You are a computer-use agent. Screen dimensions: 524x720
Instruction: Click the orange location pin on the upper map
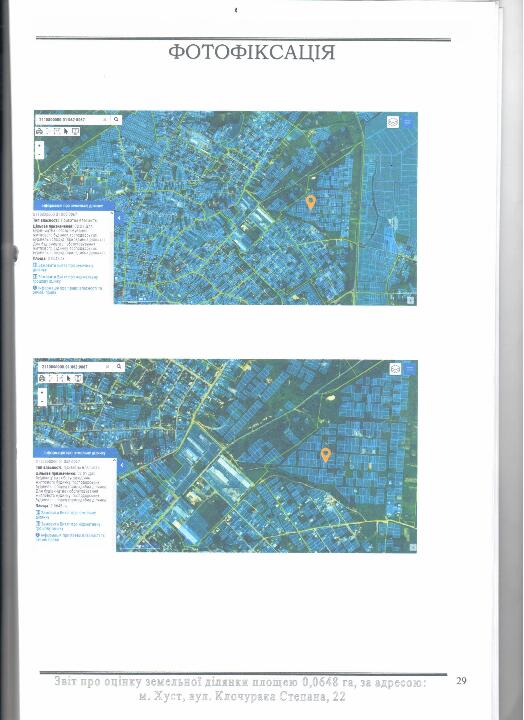311,202
